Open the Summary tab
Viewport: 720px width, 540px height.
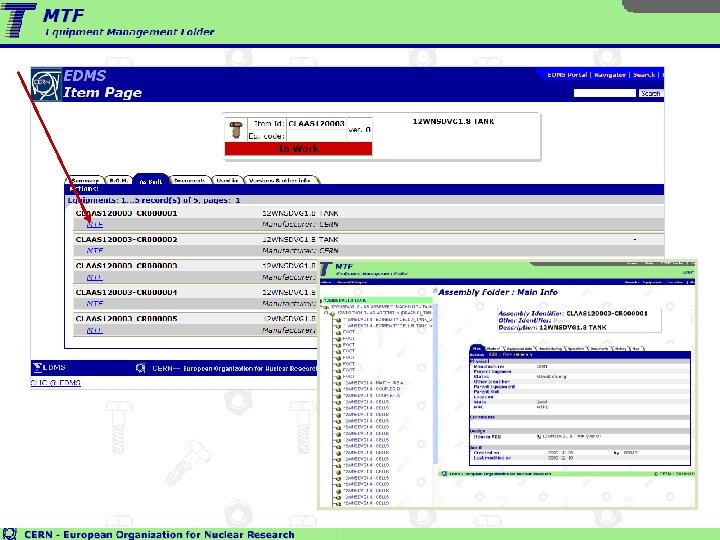[x=84, y=180]
